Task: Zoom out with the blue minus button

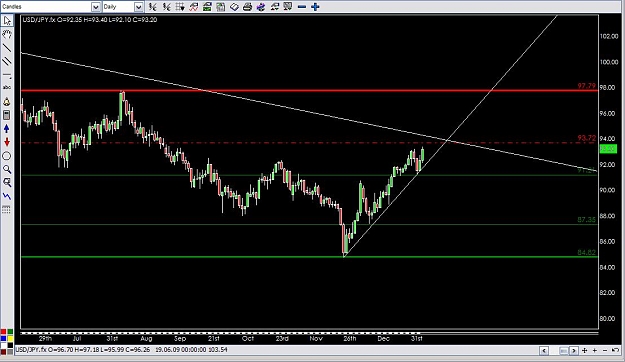Action: [x=302, y=7]
